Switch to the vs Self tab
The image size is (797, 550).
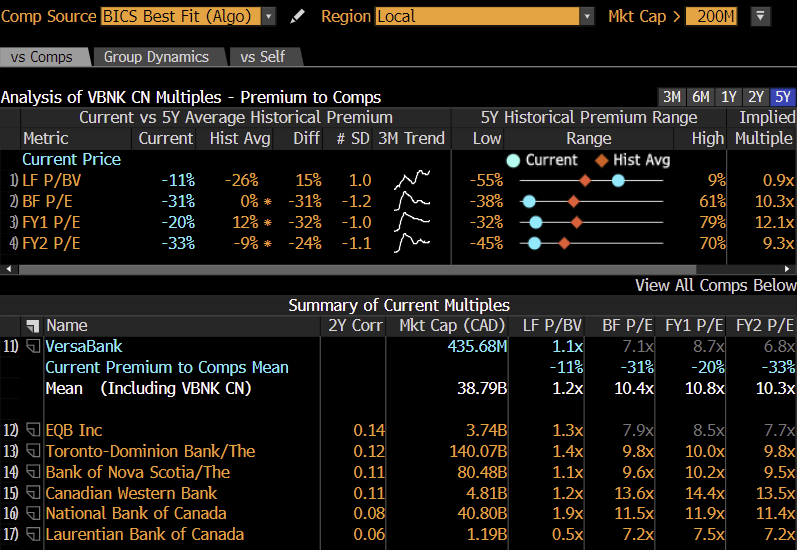(x=263, y=57)
